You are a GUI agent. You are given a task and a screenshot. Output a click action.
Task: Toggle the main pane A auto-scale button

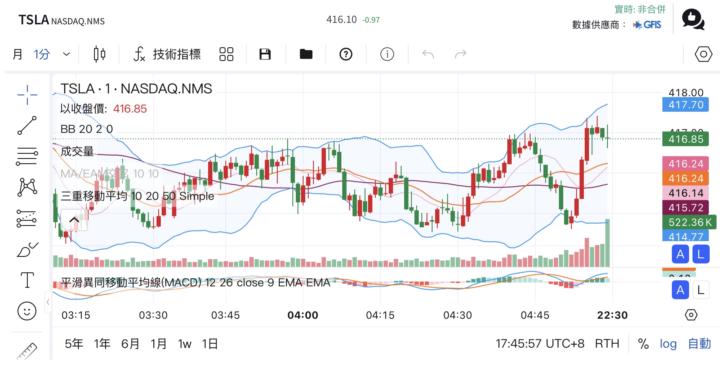(x=680, y=254)
